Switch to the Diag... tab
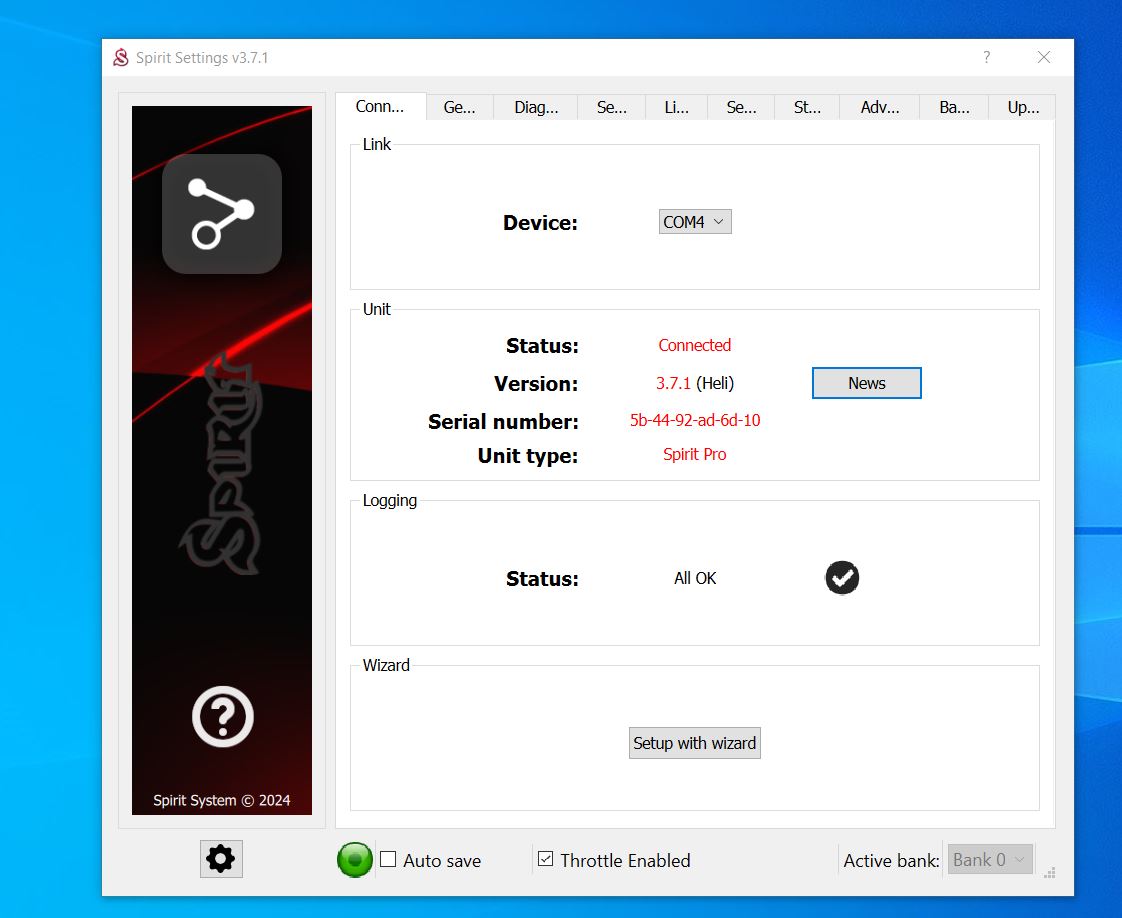This screenshot has height=918, width=1122. tap(536, 108)
